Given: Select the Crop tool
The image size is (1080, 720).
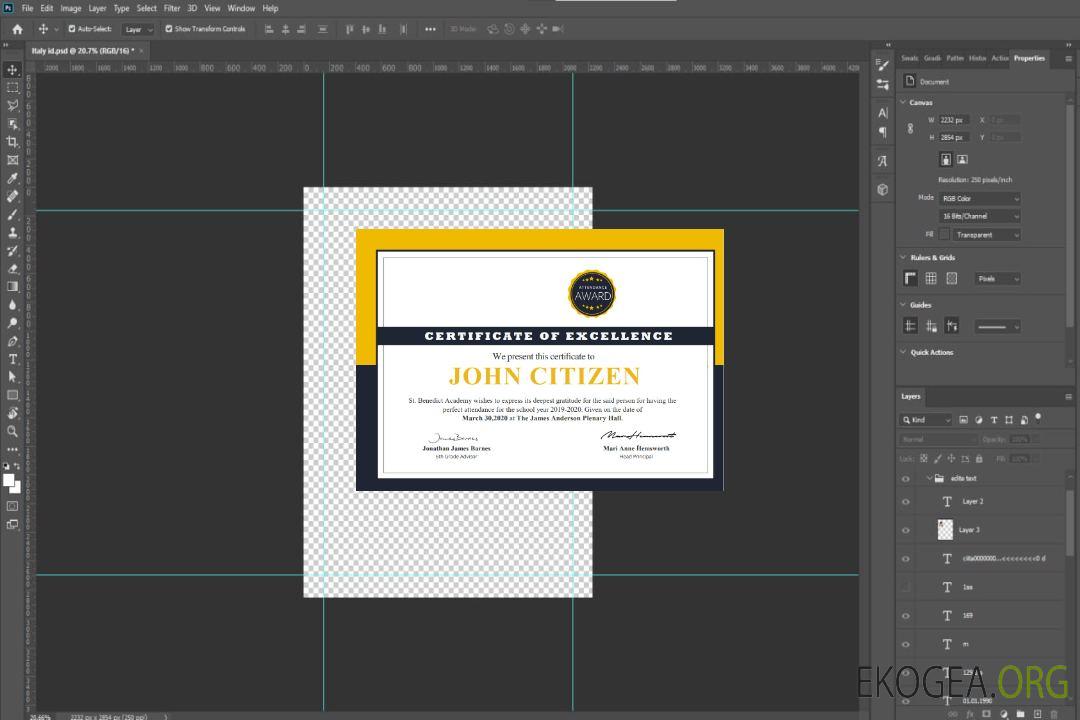Looking at the screenshot, I should tap(13, 142).
